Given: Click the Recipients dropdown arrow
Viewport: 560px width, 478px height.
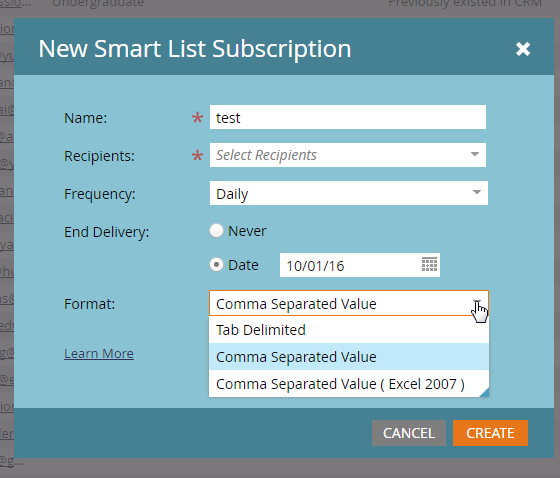Looking at the screenshot, I should tap(475, 155).
